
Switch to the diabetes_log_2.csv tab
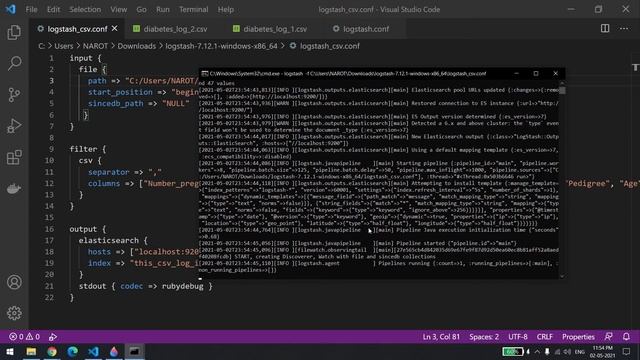[x=175, y=29]
